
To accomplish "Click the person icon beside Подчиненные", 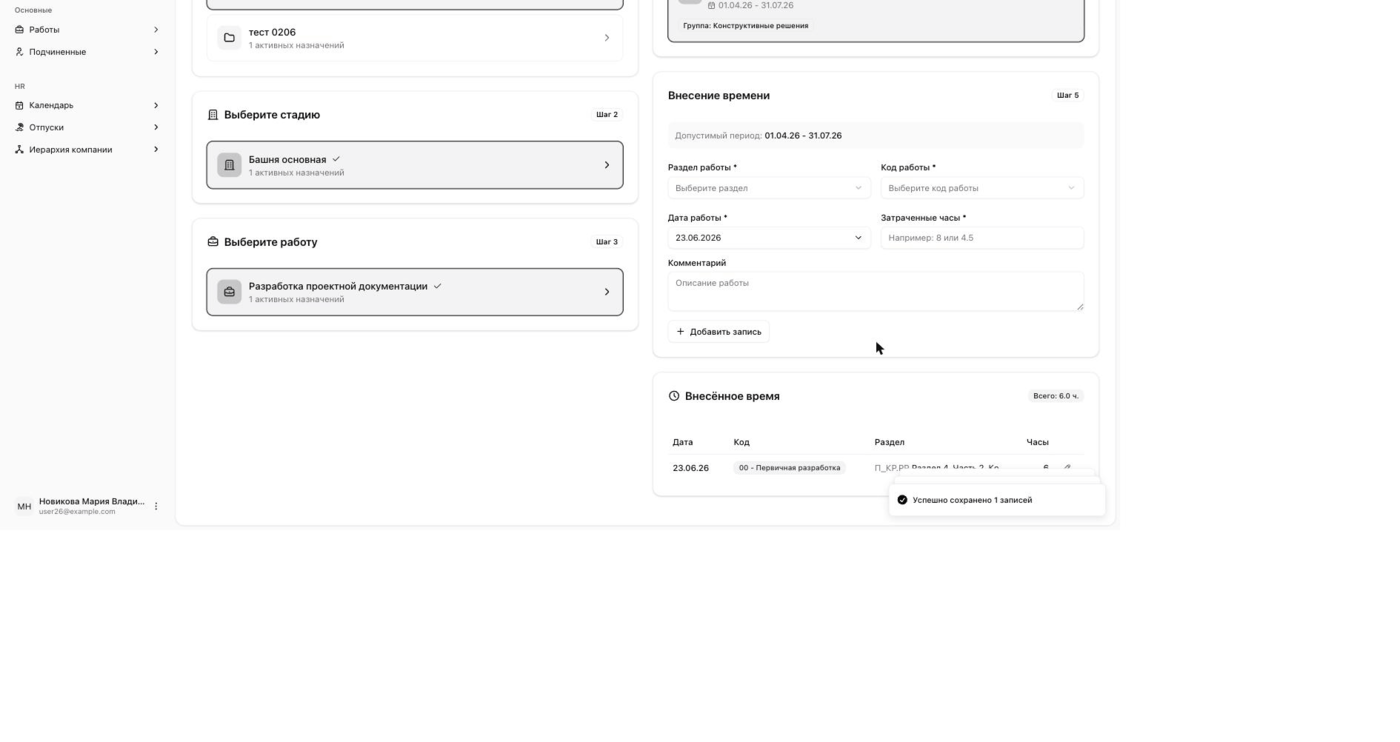I will coord(19,52).
